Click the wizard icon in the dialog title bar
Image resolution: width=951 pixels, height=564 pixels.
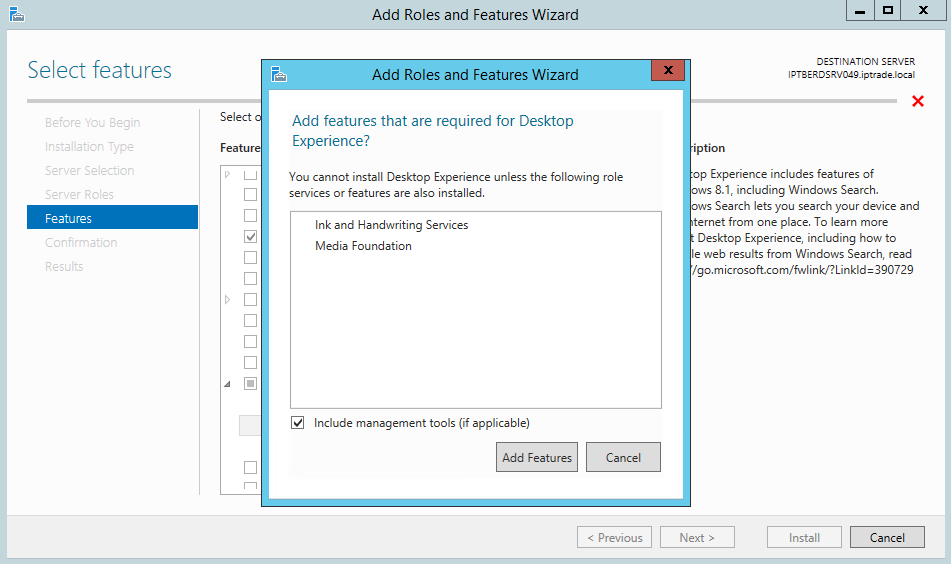tap(278, 74)
